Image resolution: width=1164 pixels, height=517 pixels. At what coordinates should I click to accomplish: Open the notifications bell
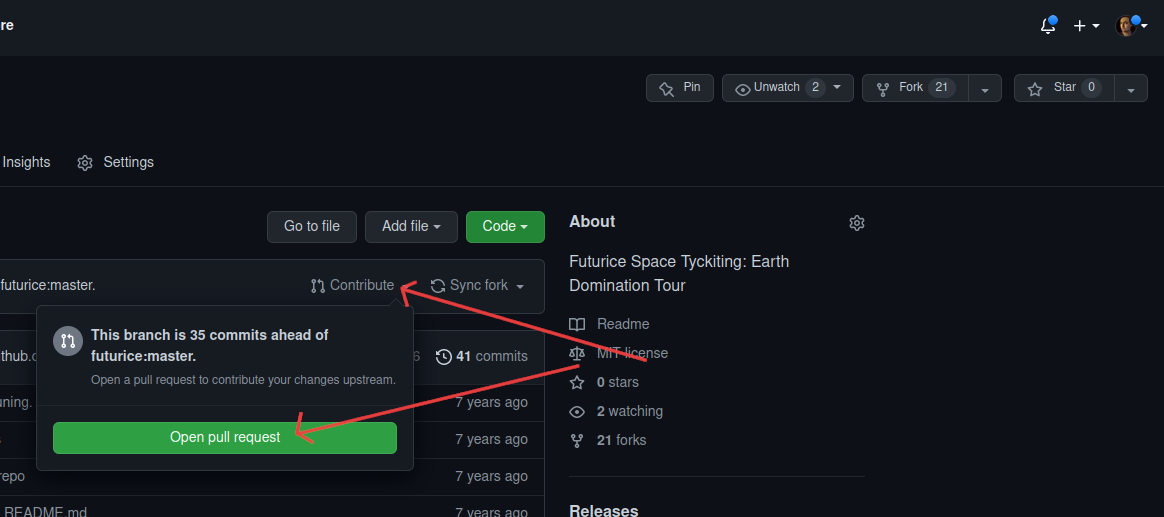[x=1047, y=26]
